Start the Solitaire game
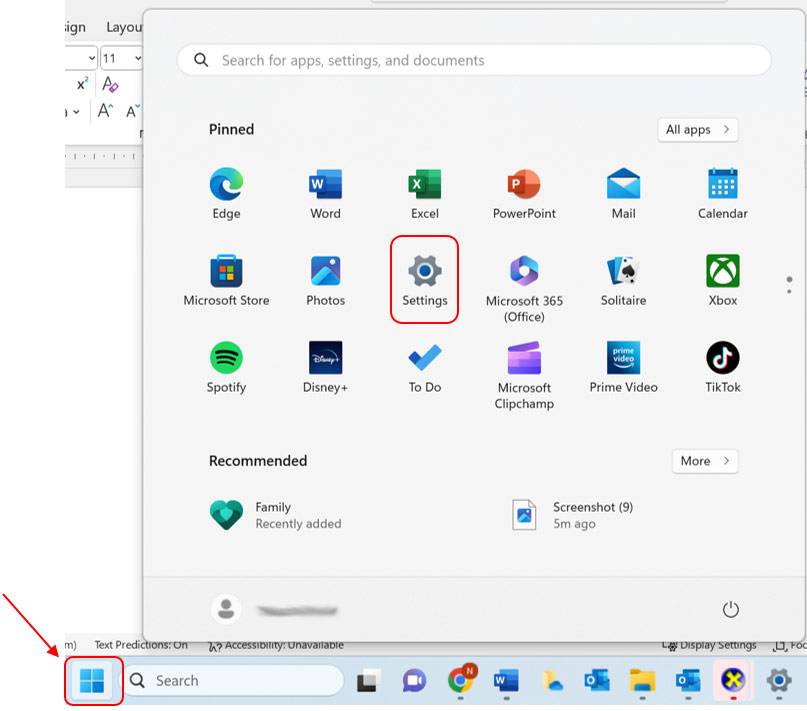Viewport: 807px width, 711px height. click(623, 280)
